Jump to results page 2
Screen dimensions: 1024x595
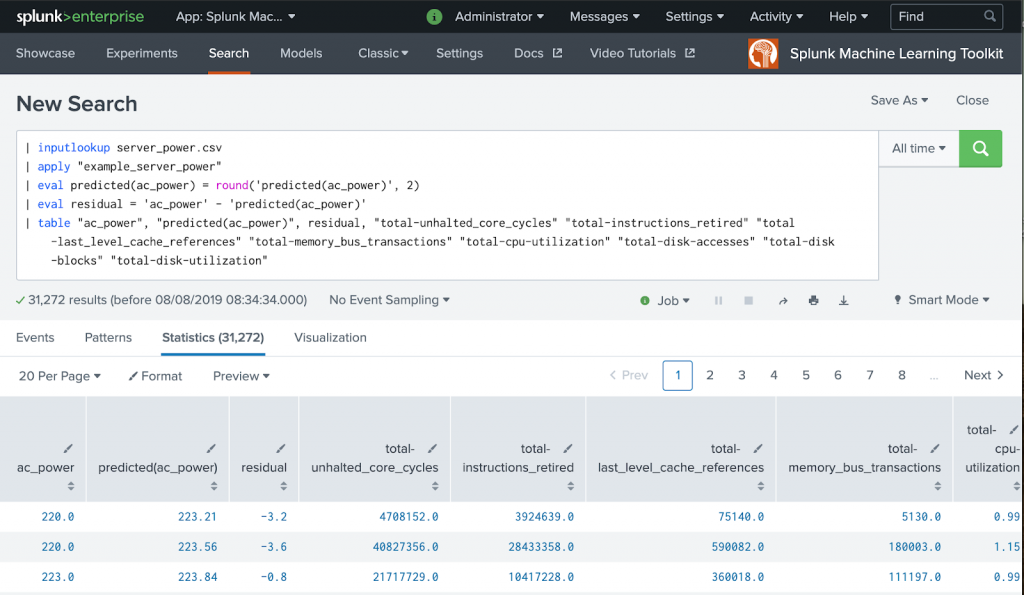[x=710, y=376]
